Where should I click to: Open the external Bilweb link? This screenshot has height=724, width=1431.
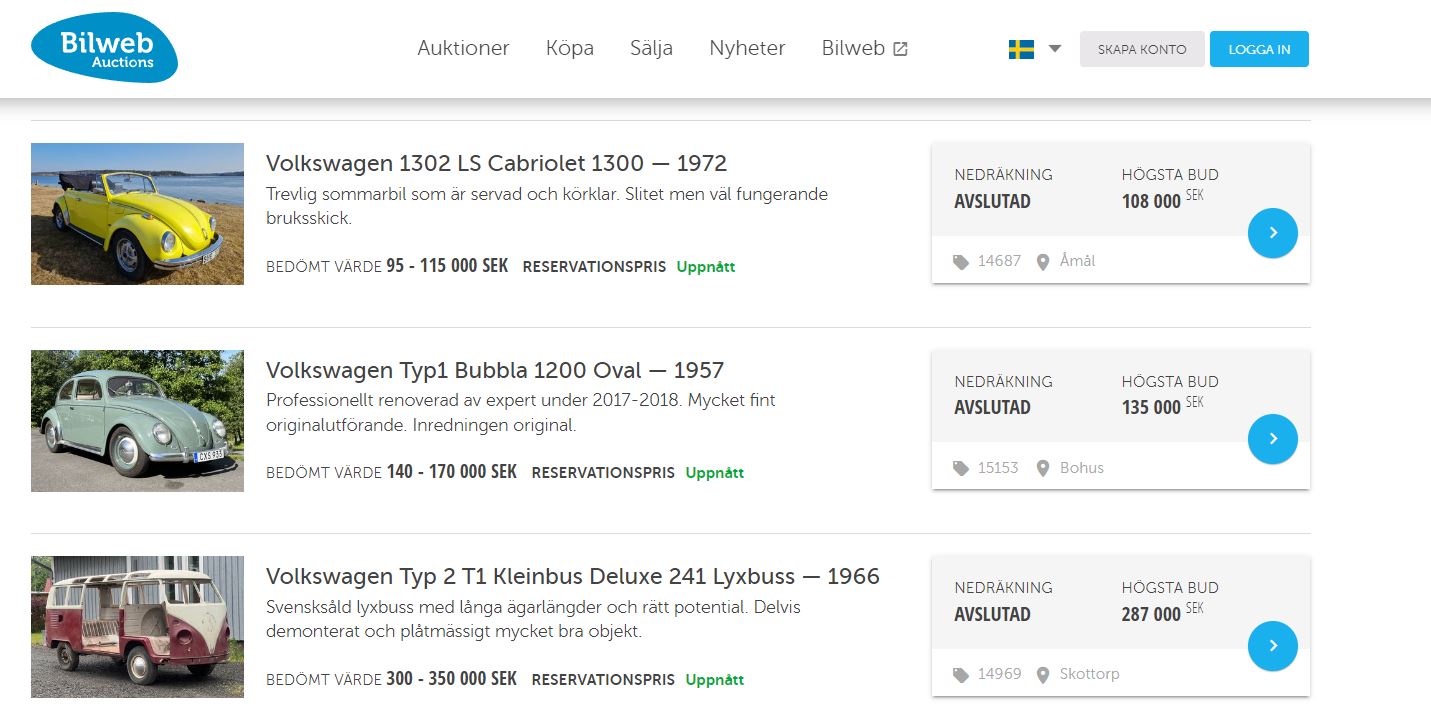click(864, 48)
